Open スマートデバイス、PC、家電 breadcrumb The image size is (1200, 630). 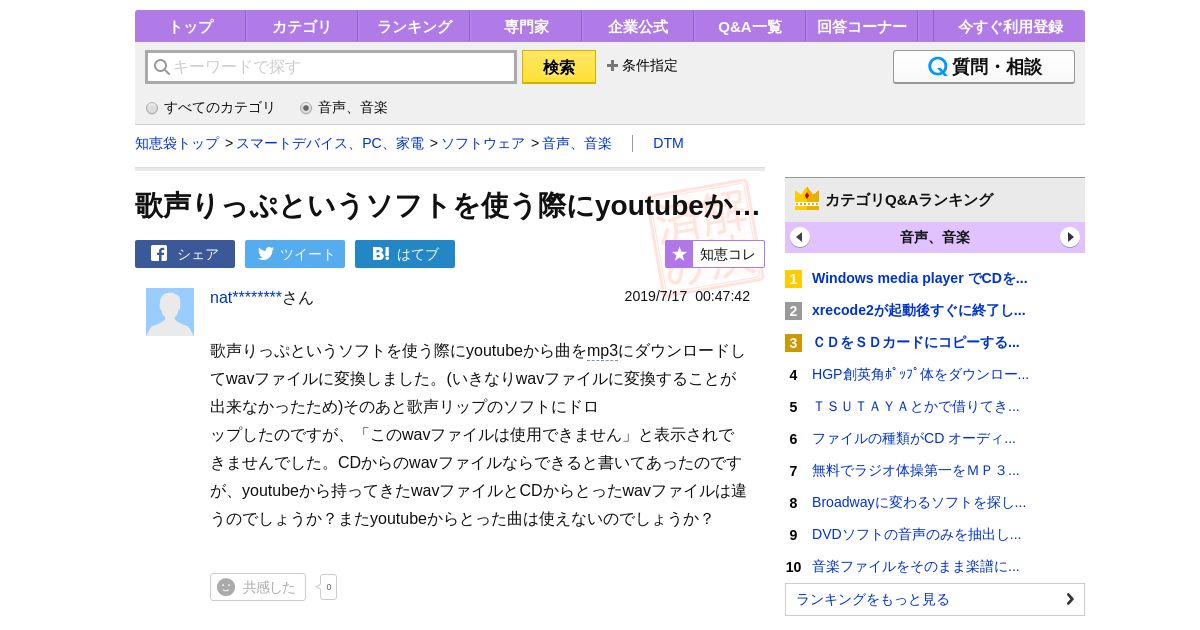tap(330, 143)
